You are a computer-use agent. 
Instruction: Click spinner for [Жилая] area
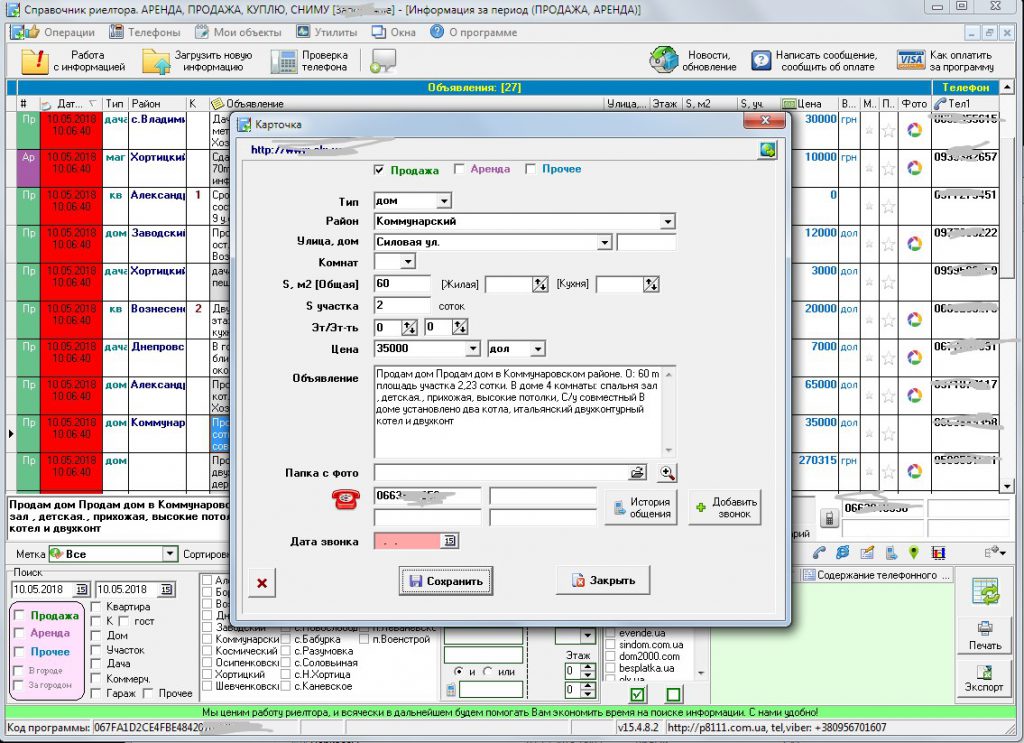[x=540, y=284]
